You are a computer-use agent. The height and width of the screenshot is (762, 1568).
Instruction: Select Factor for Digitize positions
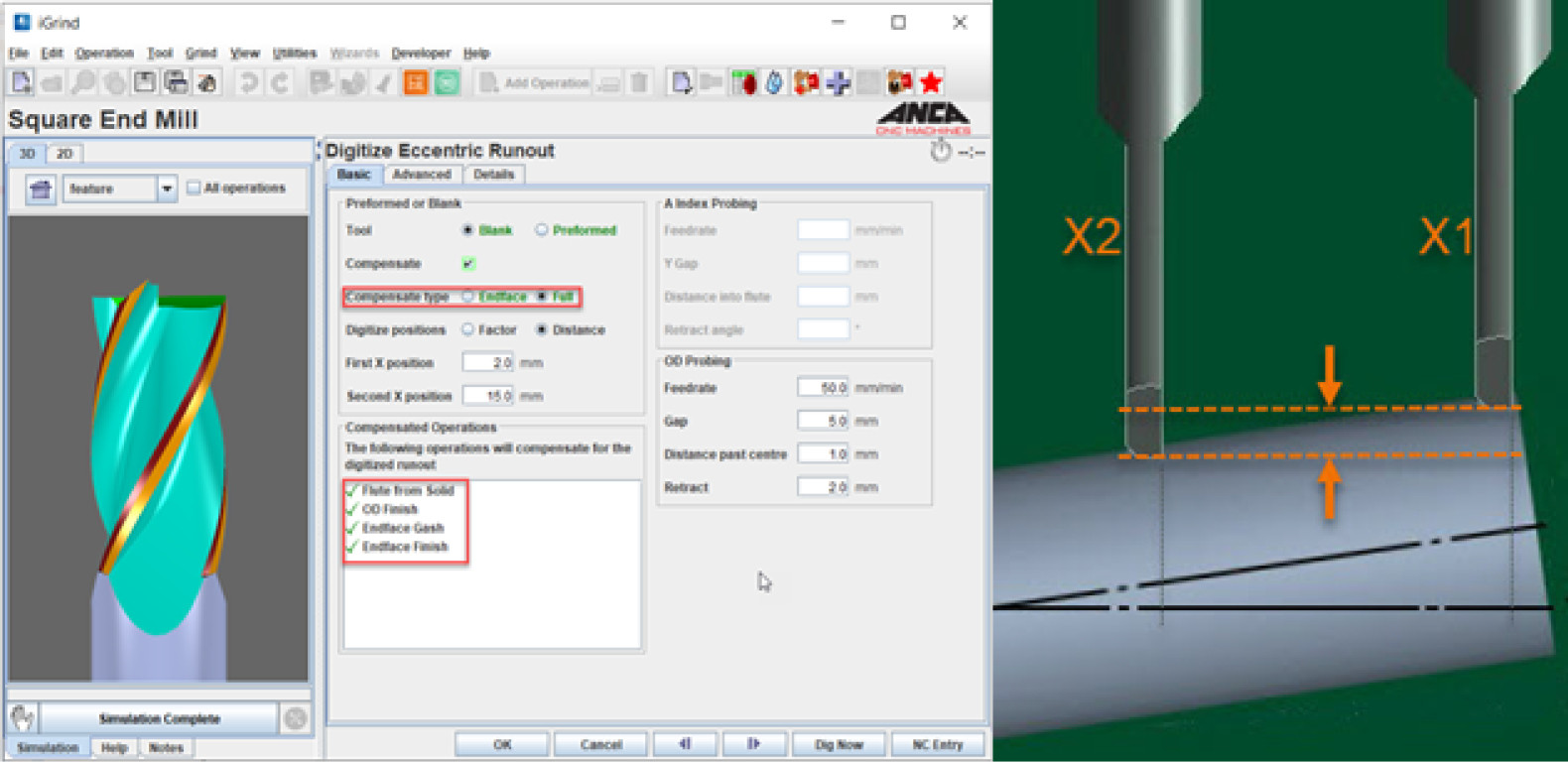467,330
